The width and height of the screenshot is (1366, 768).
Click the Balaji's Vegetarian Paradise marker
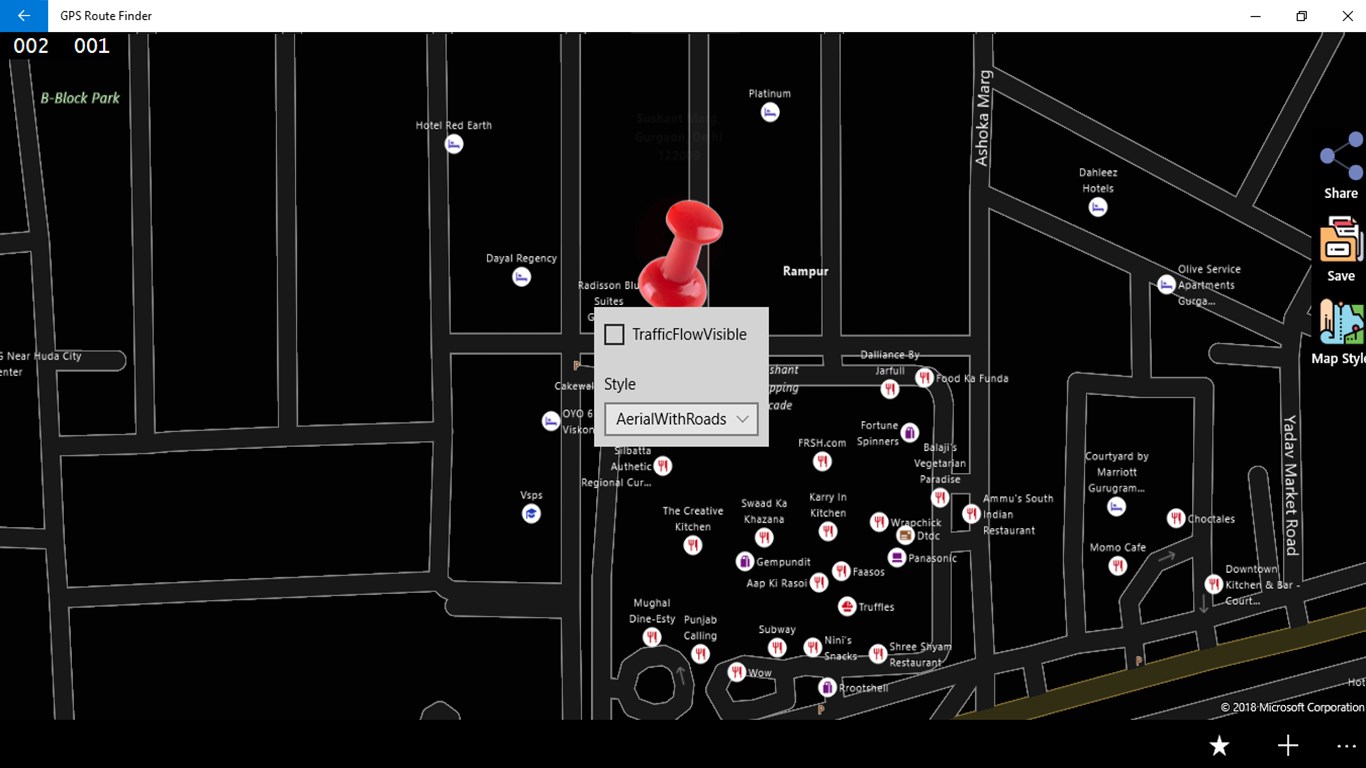coord(940,497)
